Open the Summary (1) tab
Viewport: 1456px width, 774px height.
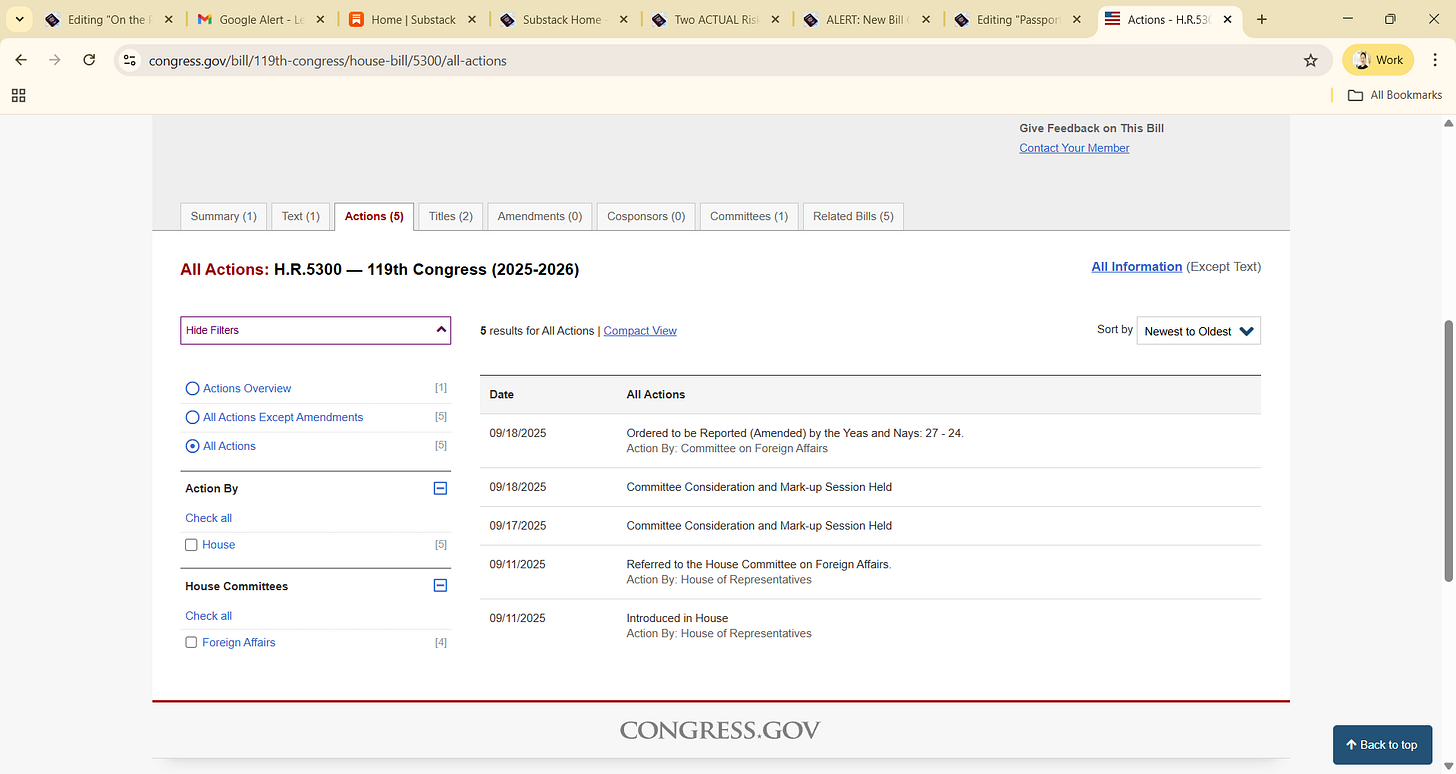[223, 216]
